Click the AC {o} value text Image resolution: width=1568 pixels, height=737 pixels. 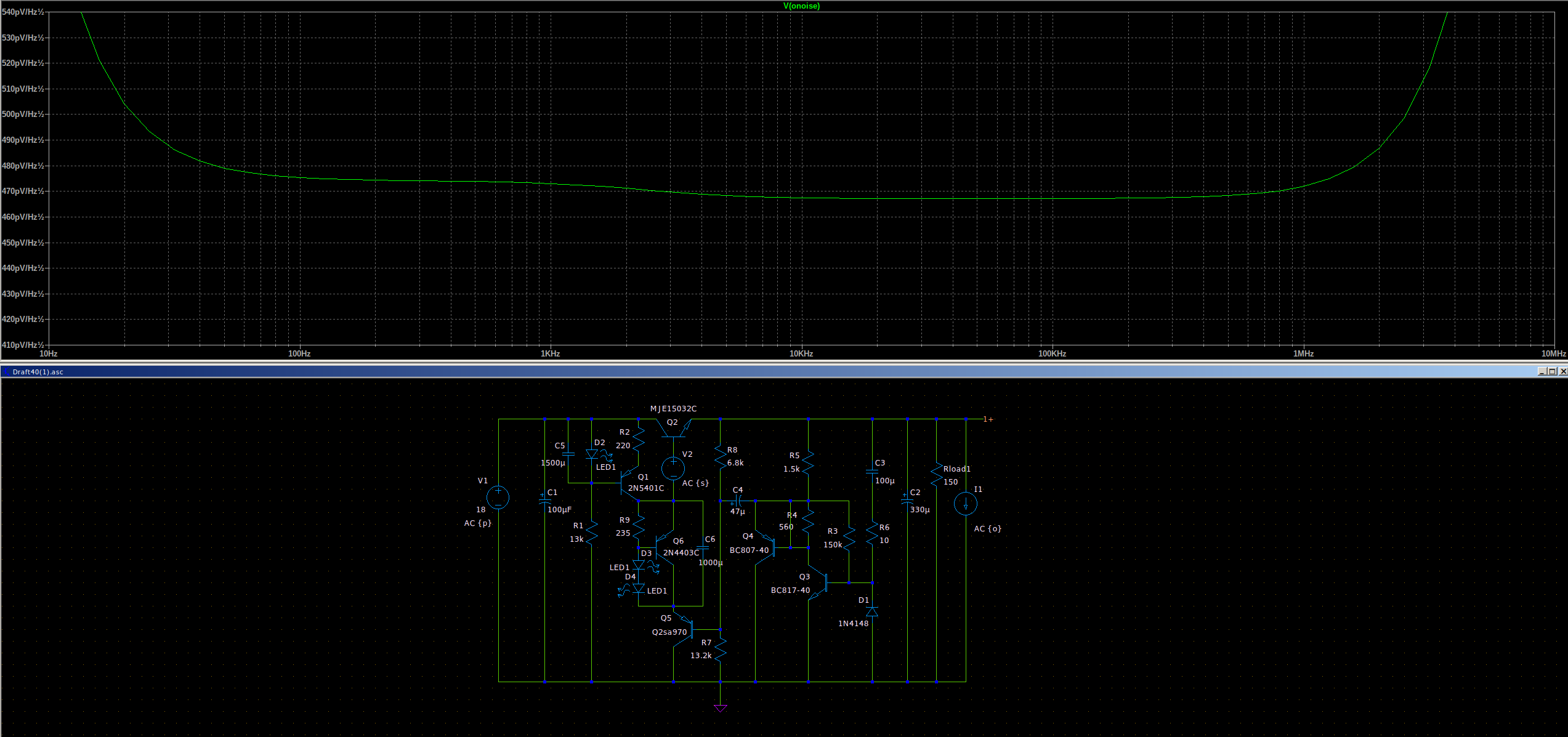988,529
